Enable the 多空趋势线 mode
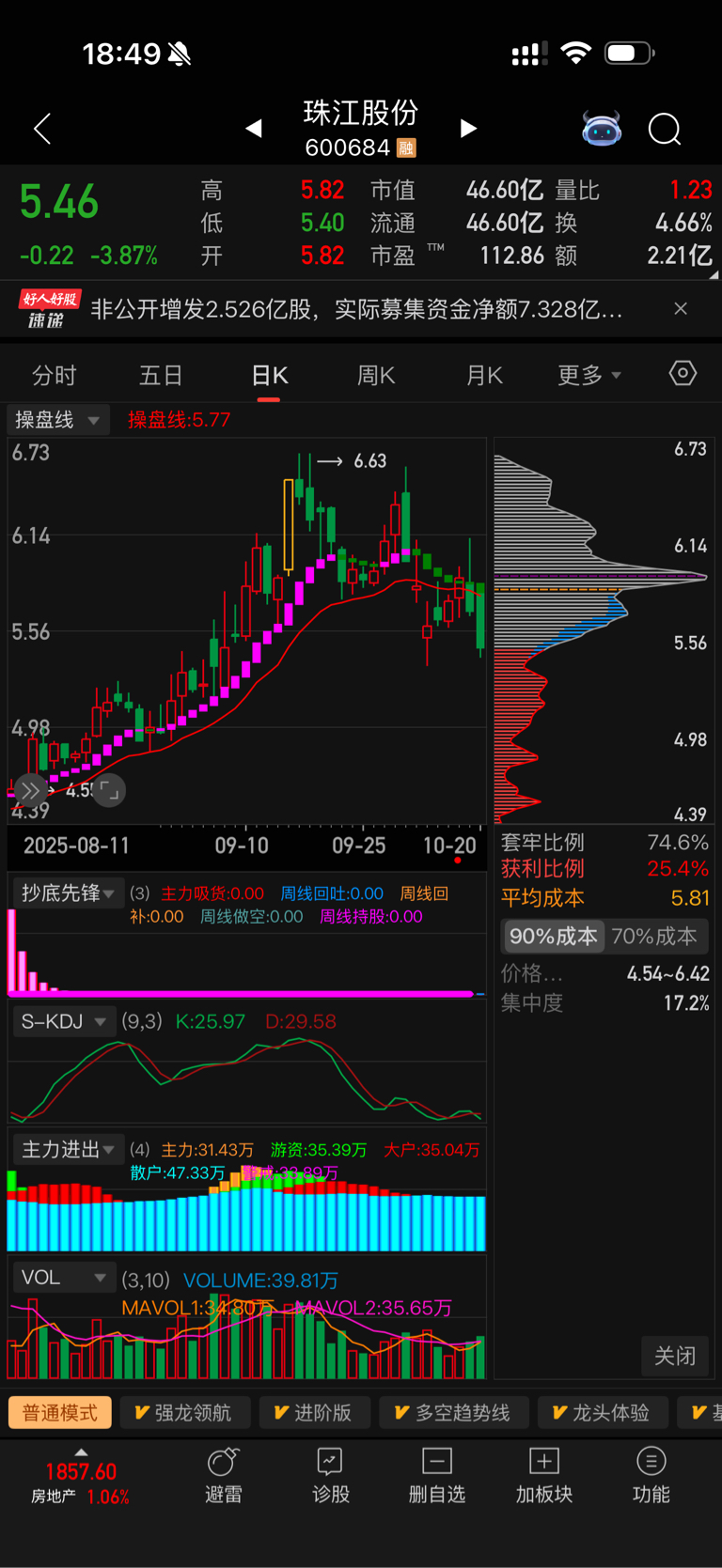 click(x=453, y=1413)
